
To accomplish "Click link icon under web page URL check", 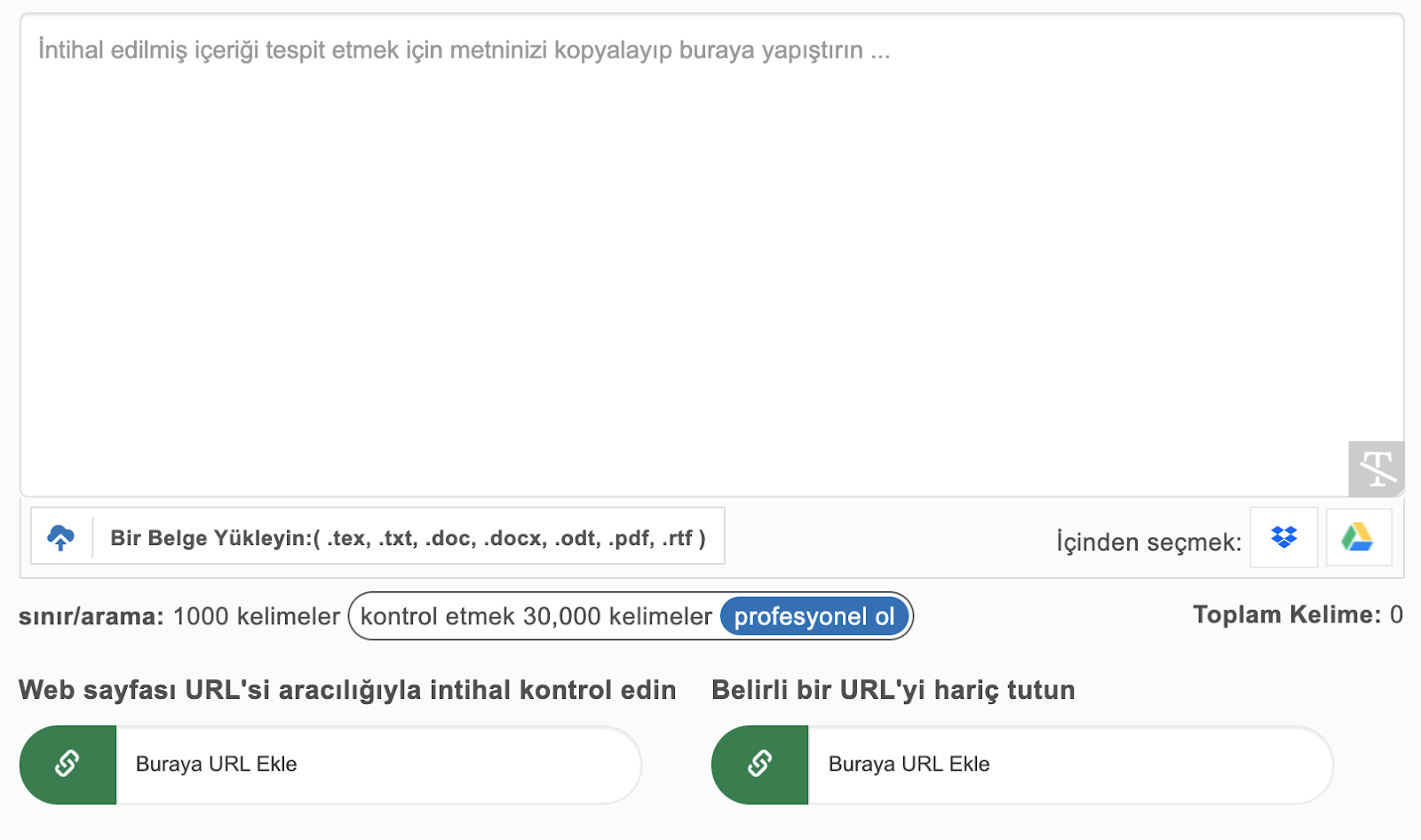I will 67,765.
